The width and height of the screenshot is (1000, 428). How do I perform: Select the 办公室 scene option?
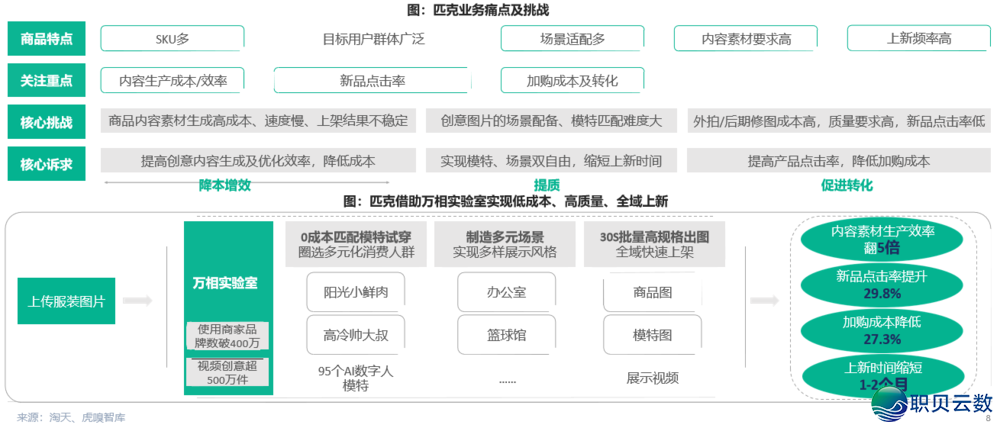click(506, 292)
